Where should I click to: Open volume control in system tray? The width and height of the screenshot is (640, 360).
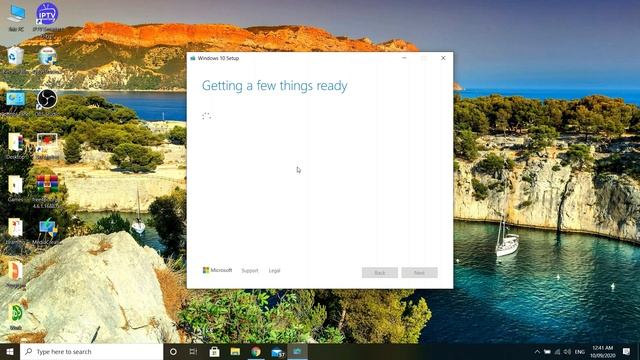[x=567, y=352]
